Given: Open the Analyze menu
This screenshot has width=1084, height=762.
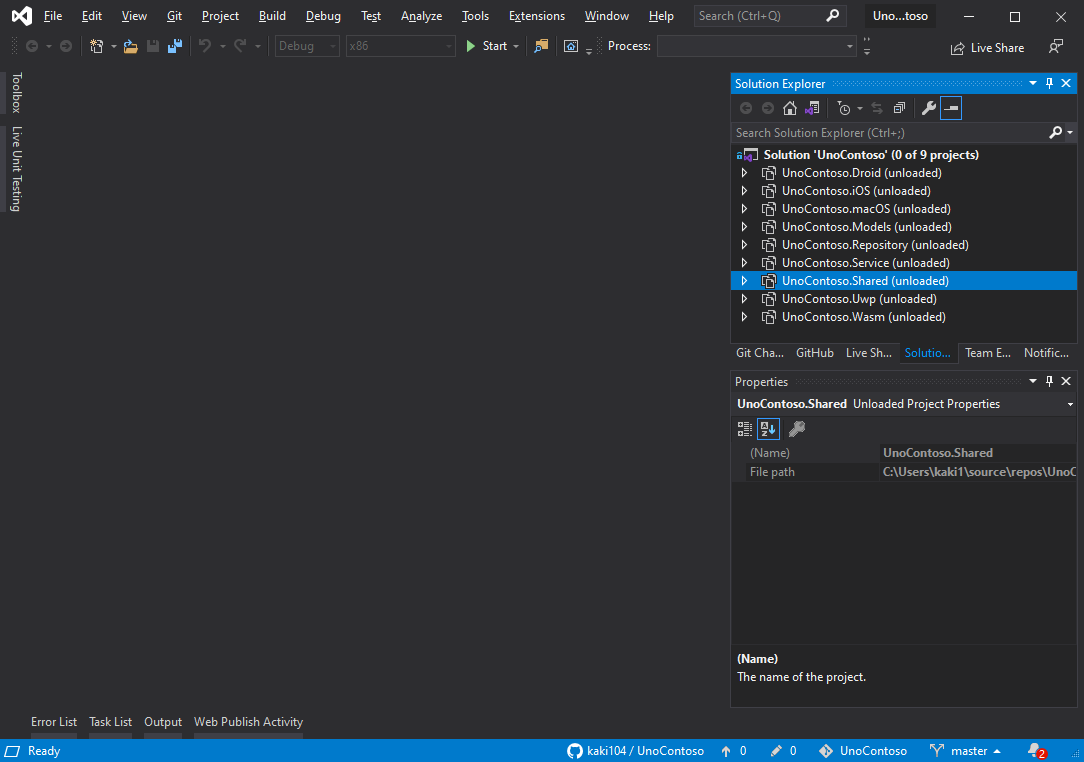Looking at the screenshot, I should click(421, 16).
